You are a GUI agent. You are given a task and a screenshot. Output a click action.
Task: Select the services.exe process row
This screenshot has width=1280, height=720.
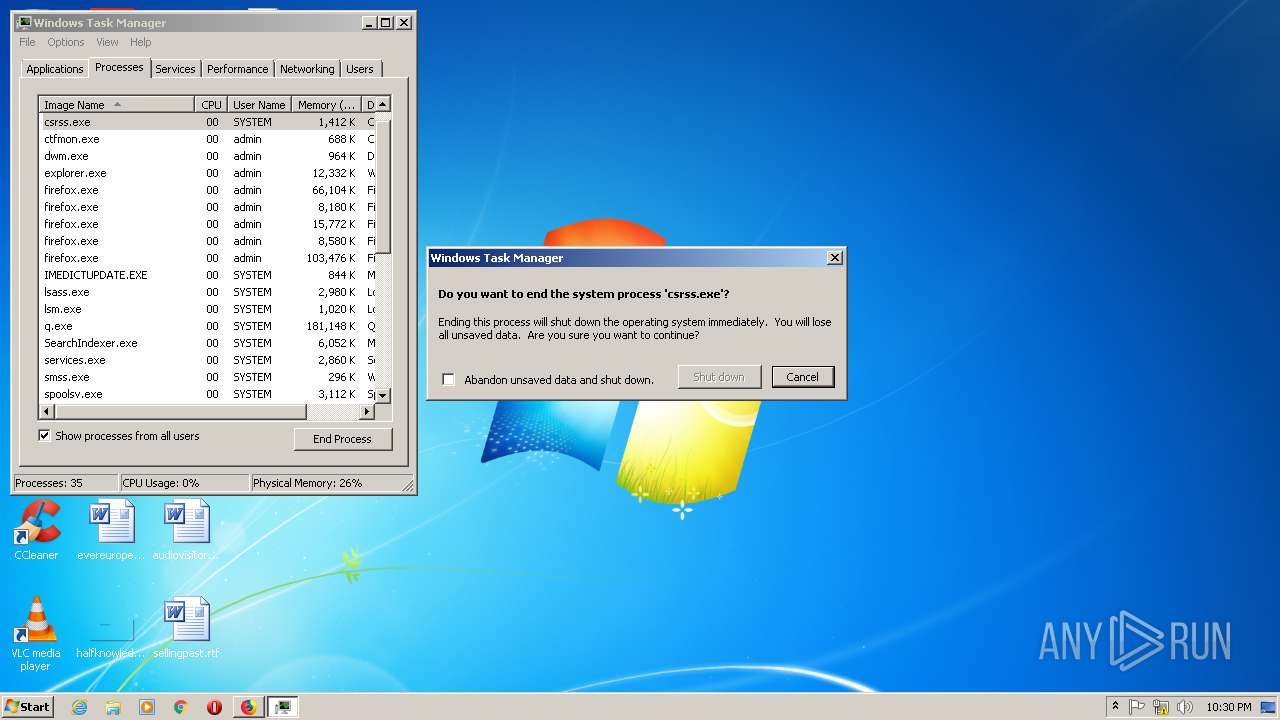click(207, 360)
